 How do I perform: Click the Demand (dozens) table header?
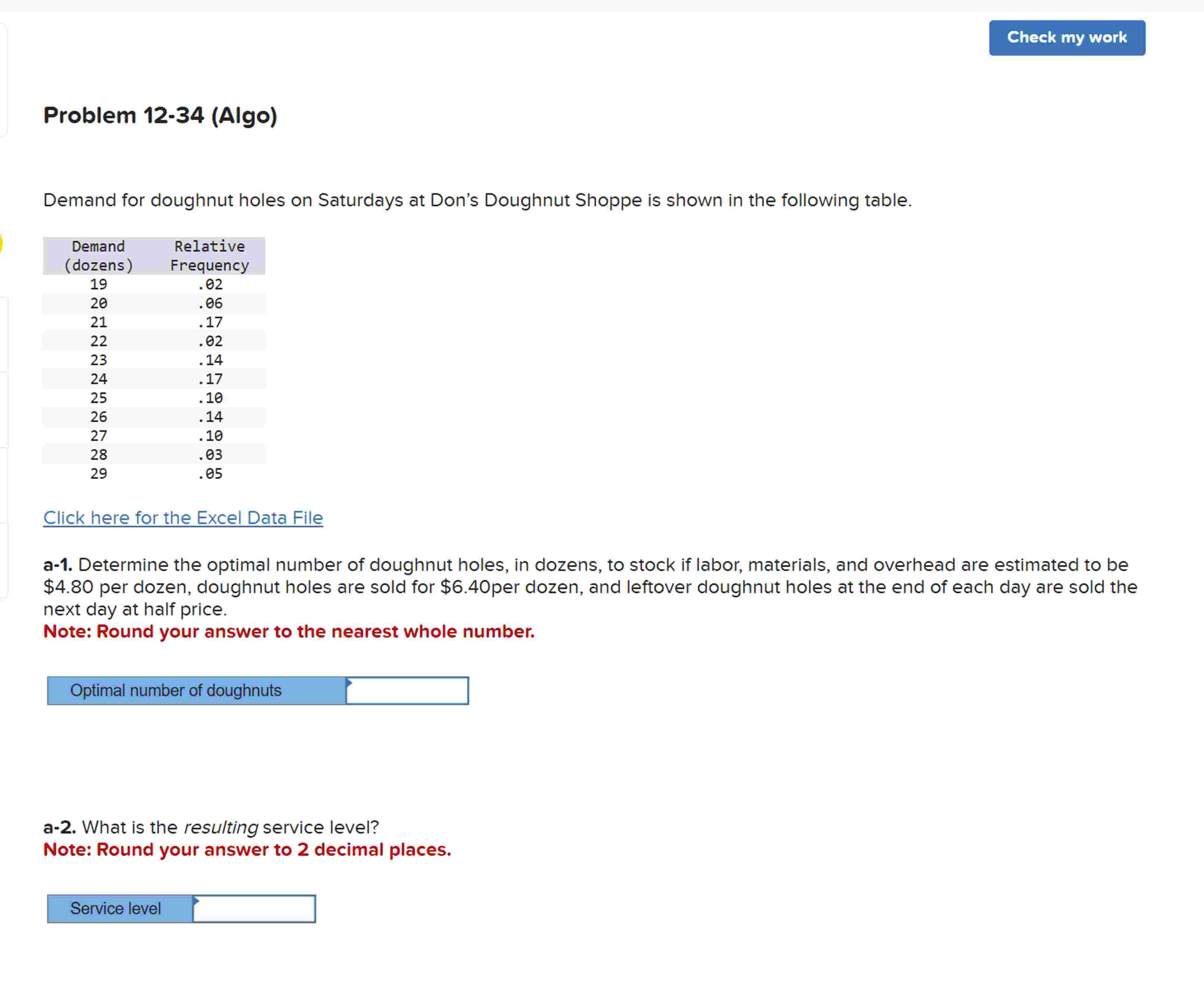point(98,256)
